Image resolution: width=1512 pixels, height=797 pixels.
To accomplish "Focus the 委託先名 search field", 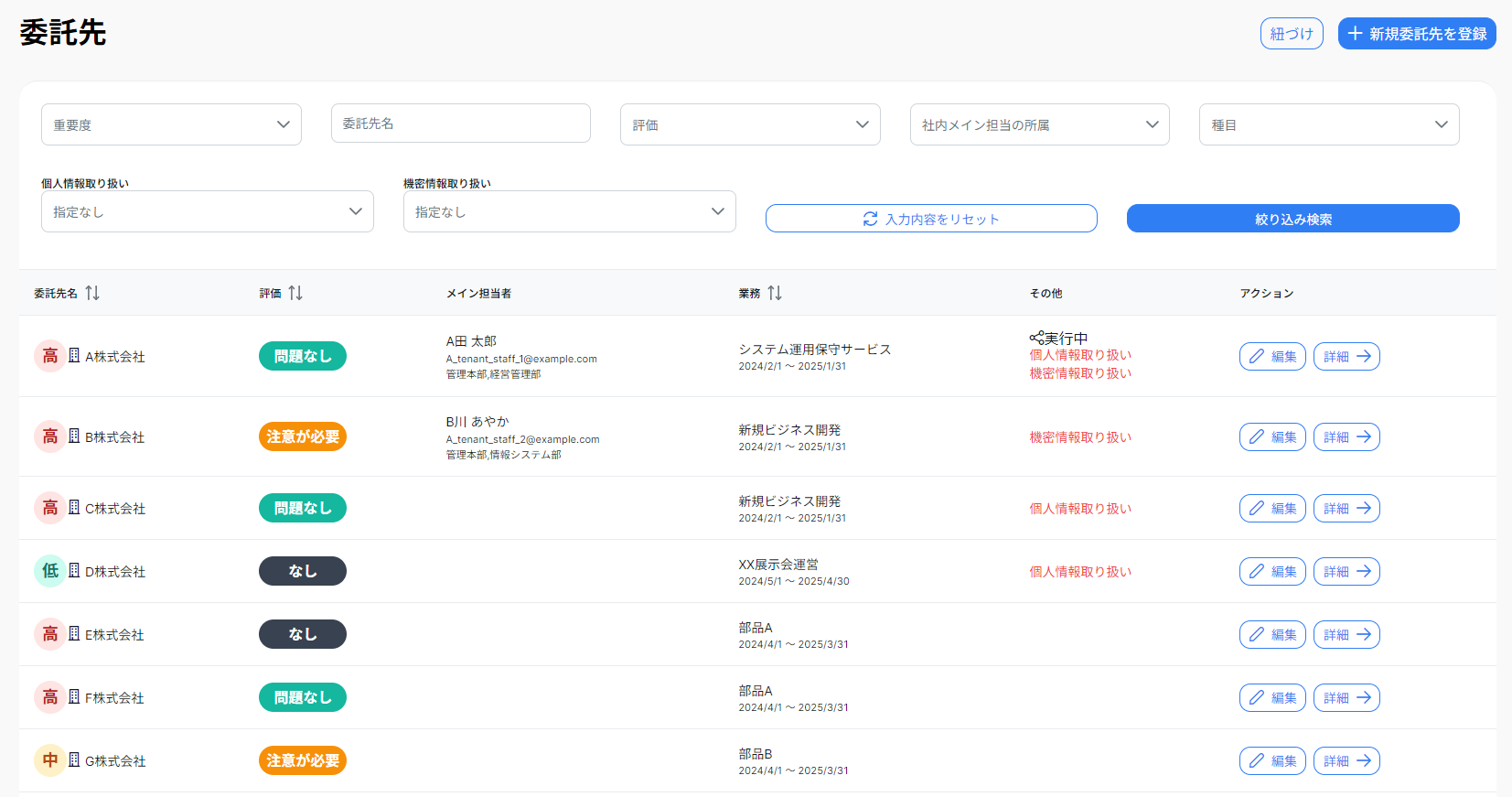I will coord(461,124).
